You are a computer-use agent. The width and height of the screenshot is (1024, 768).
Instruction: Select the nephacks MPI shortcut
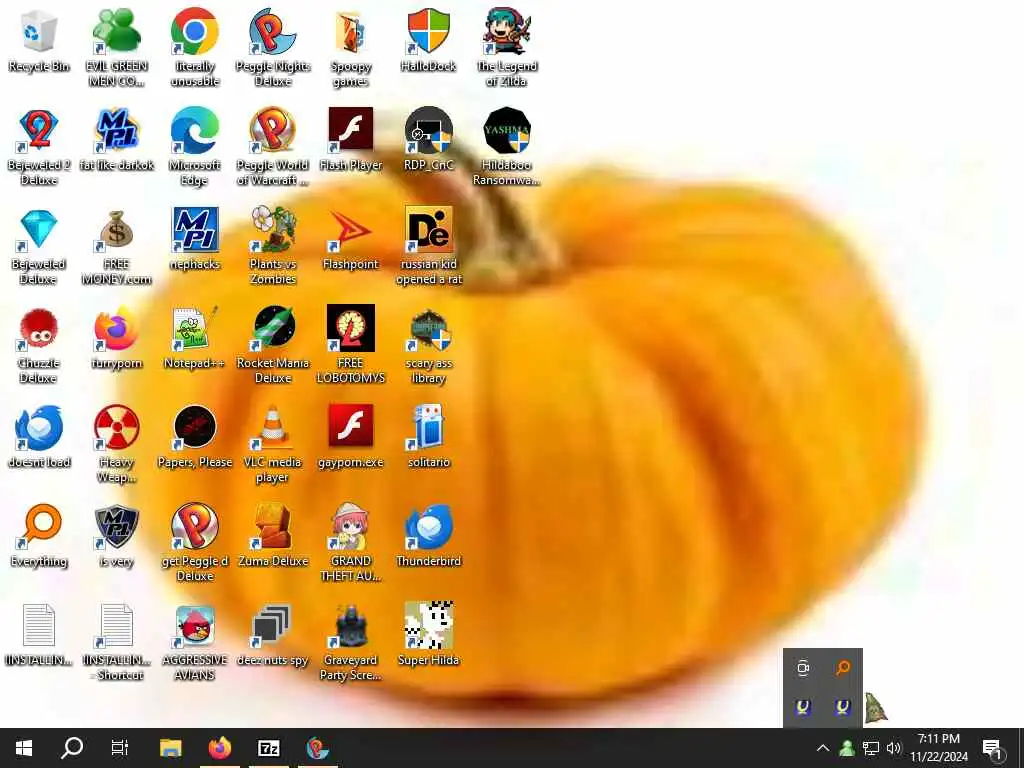pyautogui.click(x=195, y=239)
